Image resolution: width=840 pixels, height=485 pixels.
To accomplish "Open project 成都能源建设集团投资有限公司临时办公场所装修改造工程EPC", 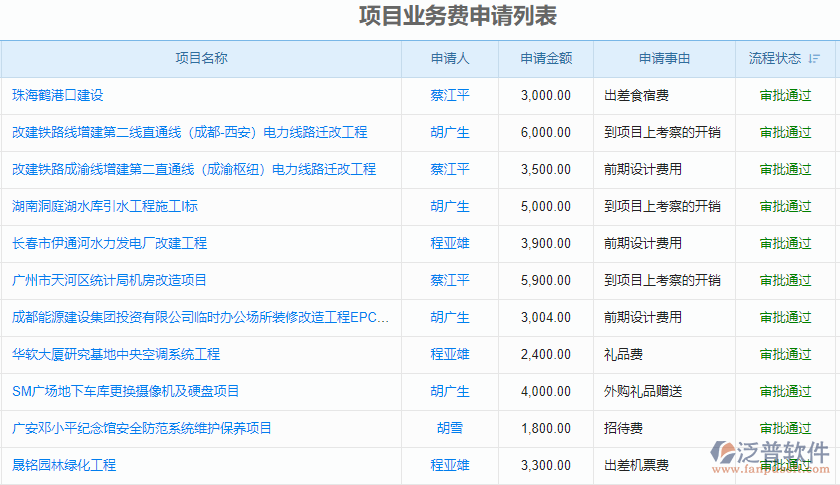I will (200, 317).
